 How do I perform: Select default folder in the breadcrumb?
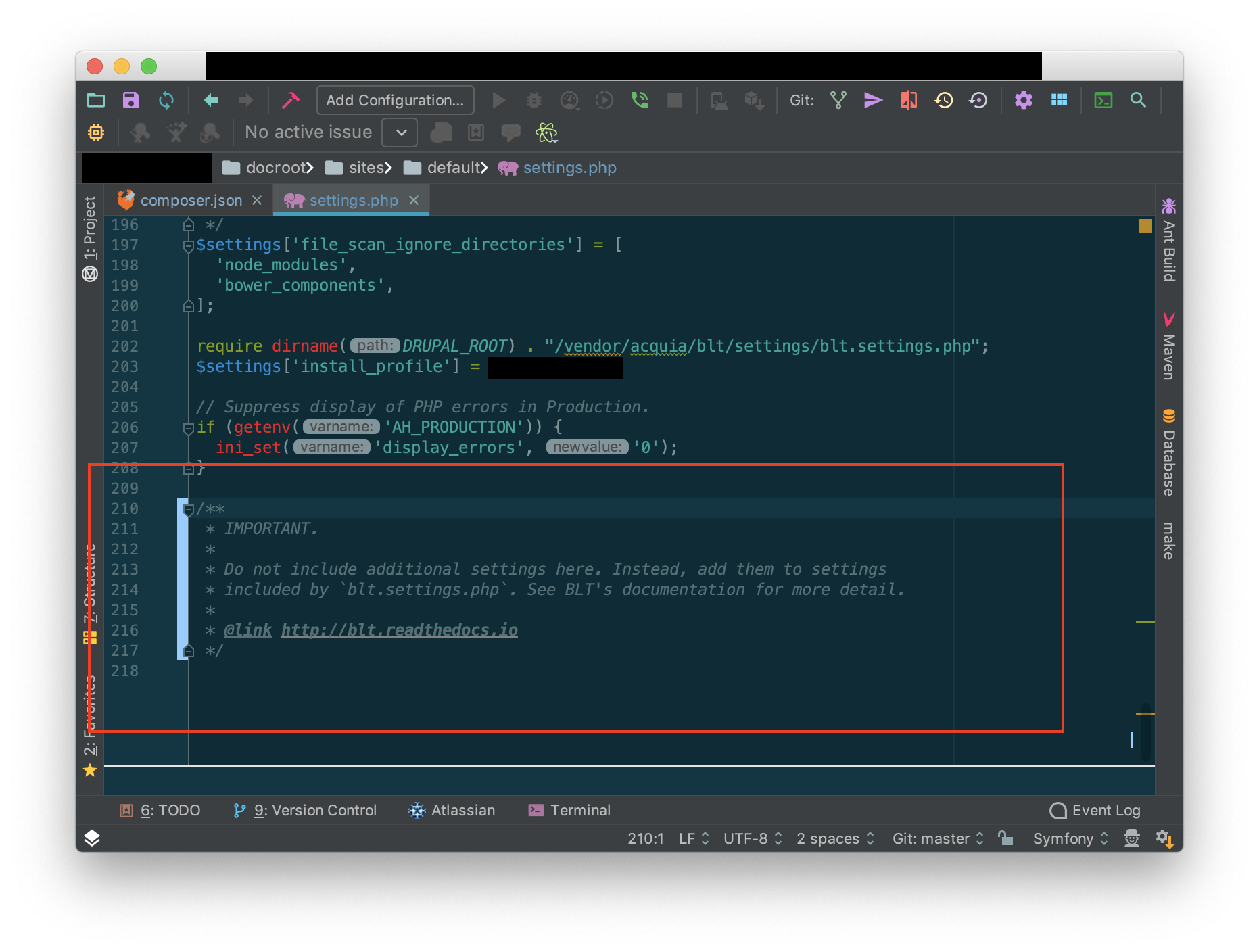446,168
